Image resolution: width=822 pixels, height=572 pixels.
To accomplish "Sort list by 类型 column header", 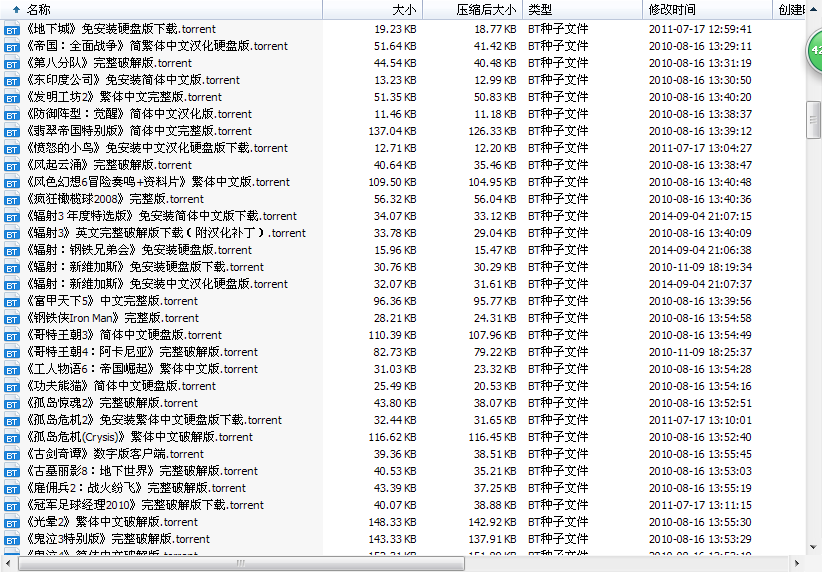I will click(582, 9).
